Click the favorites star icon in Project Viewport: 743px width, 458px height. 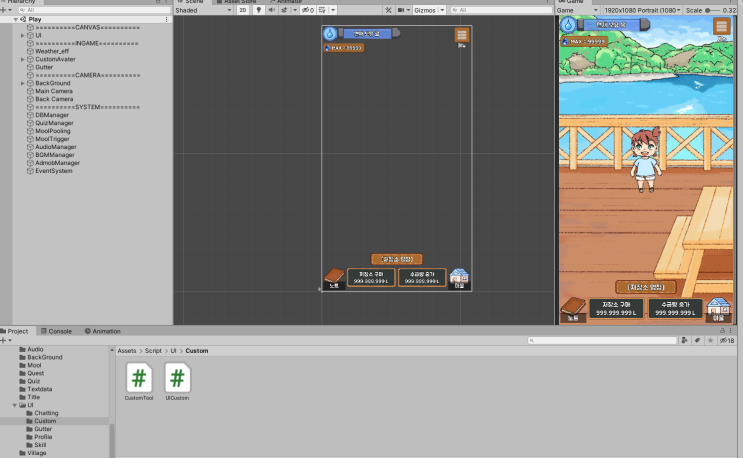click(x=710, y=340)
